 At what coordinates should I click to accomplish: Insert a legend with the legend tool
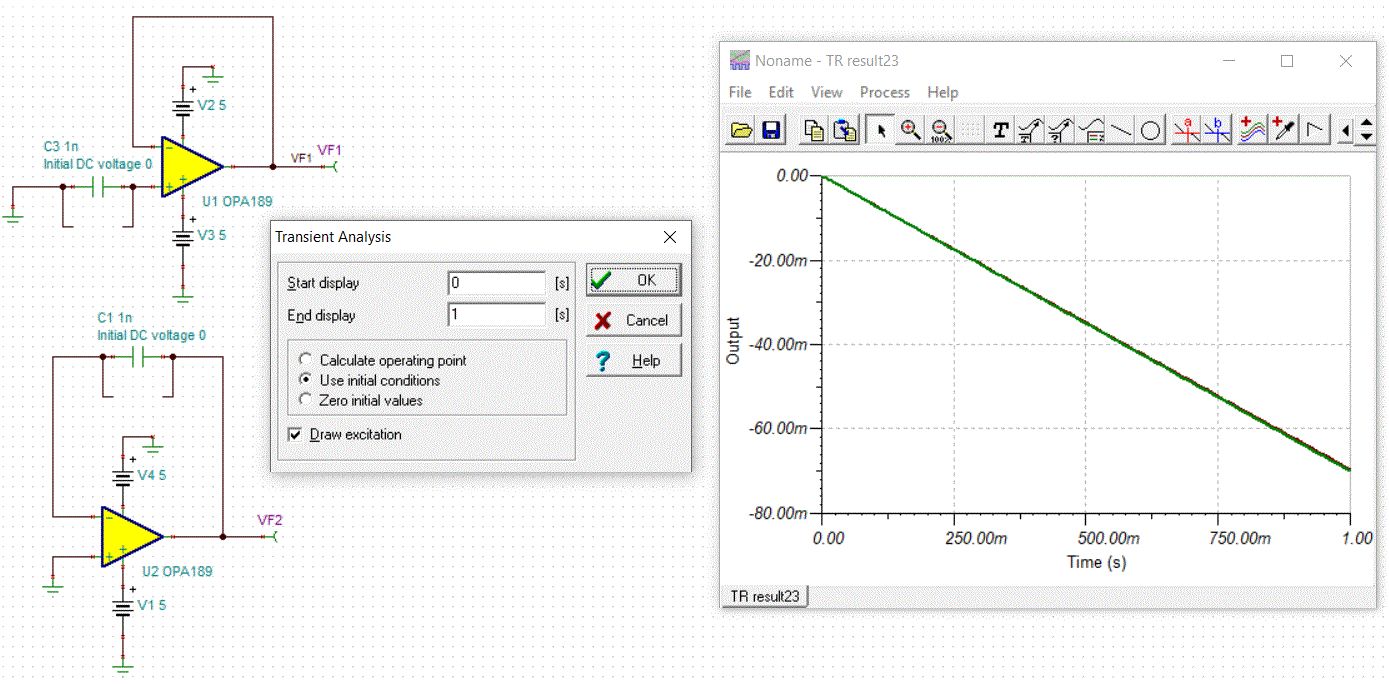(x=1091, y=130)
